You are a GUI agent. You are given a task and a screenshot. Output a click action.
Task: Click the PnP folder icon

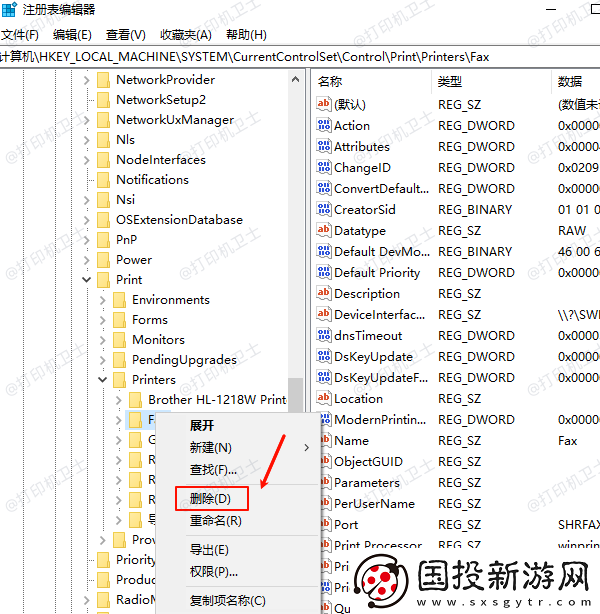coord(103,240)
